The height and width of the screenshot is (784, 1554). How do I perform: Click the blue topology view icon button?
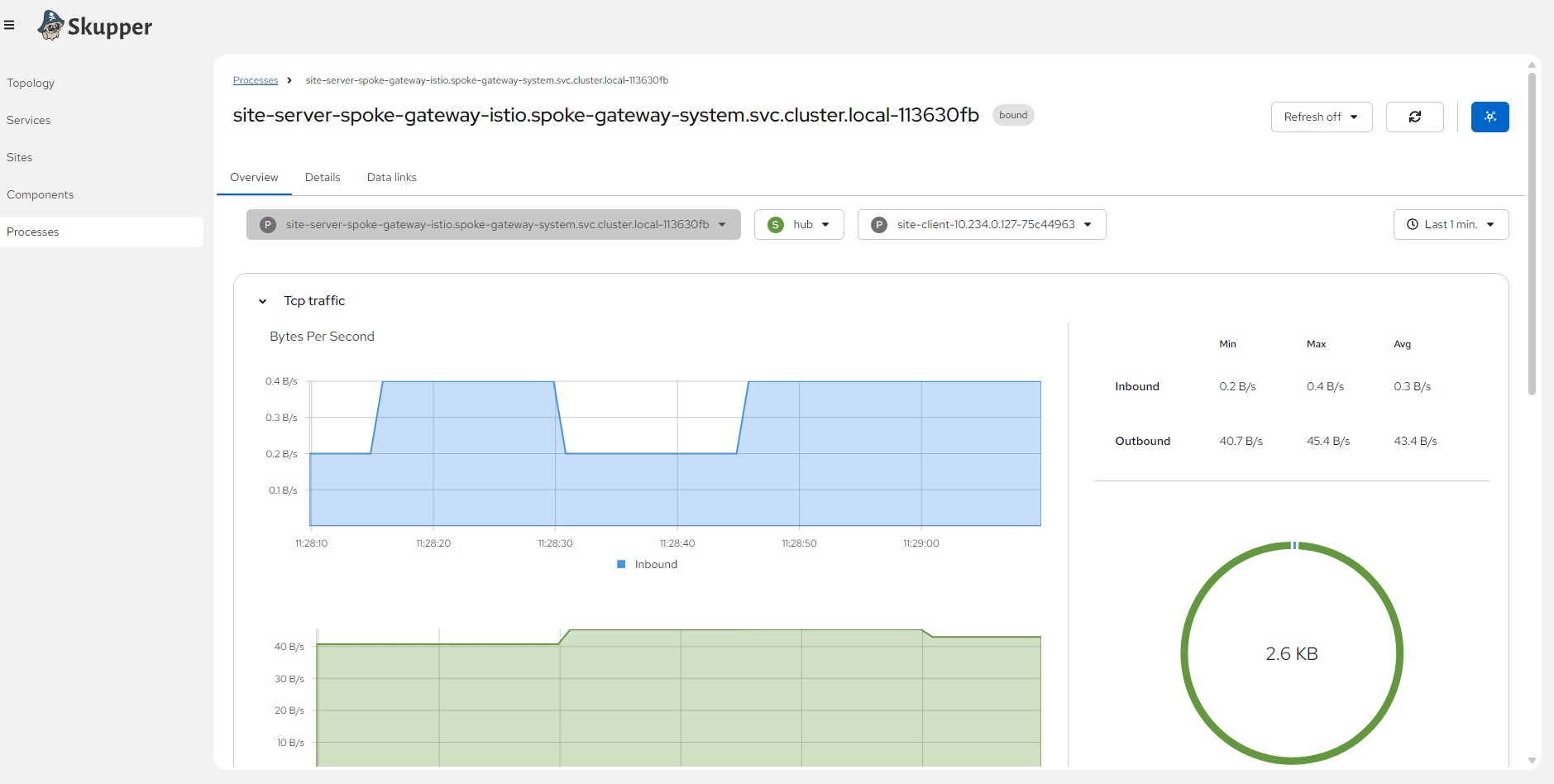(x=1489, y=117)
